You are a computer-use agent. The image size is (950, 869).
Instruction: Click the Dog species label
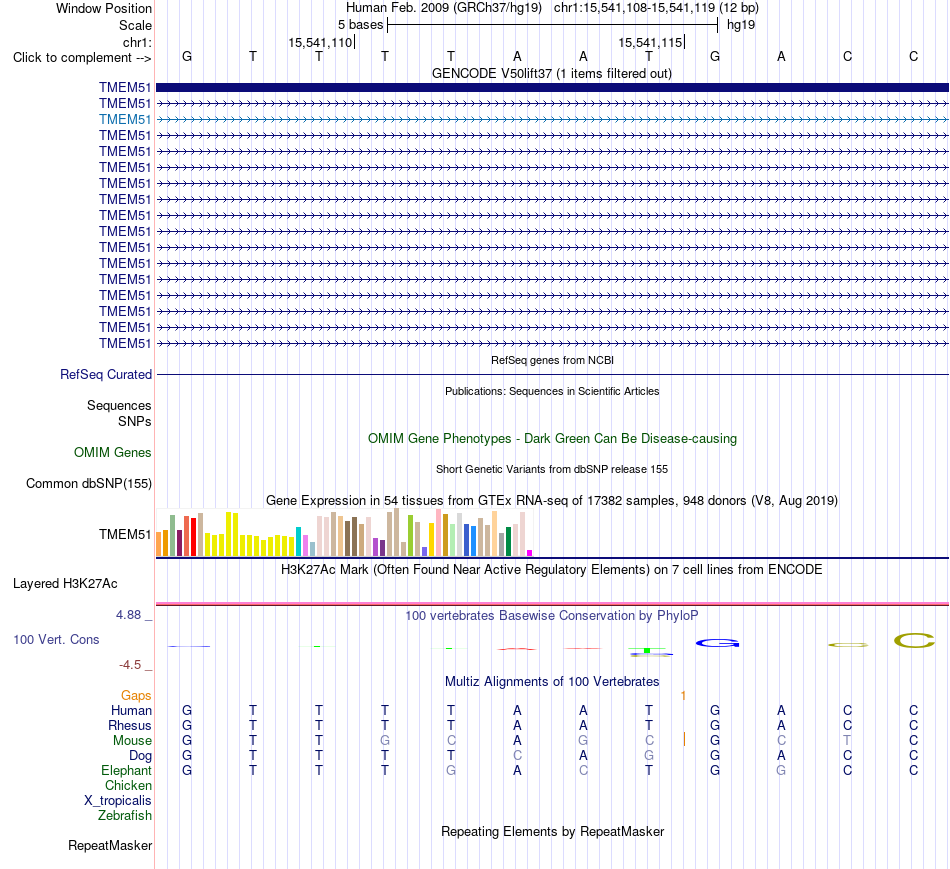click(x=140, y=756)
